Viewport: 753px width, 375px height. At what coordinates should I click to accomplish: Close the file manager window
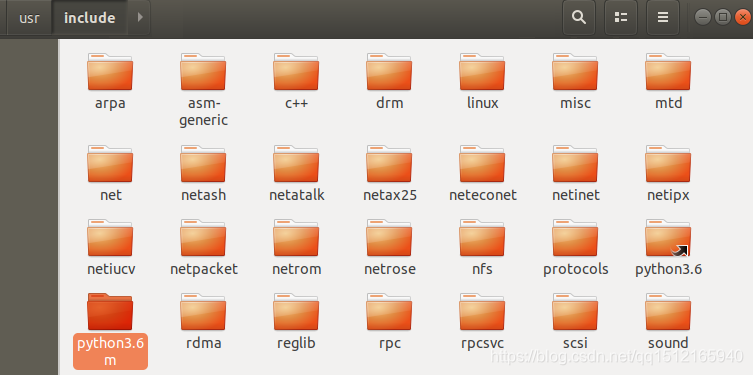pyautogui.click(x=743, y=18)
